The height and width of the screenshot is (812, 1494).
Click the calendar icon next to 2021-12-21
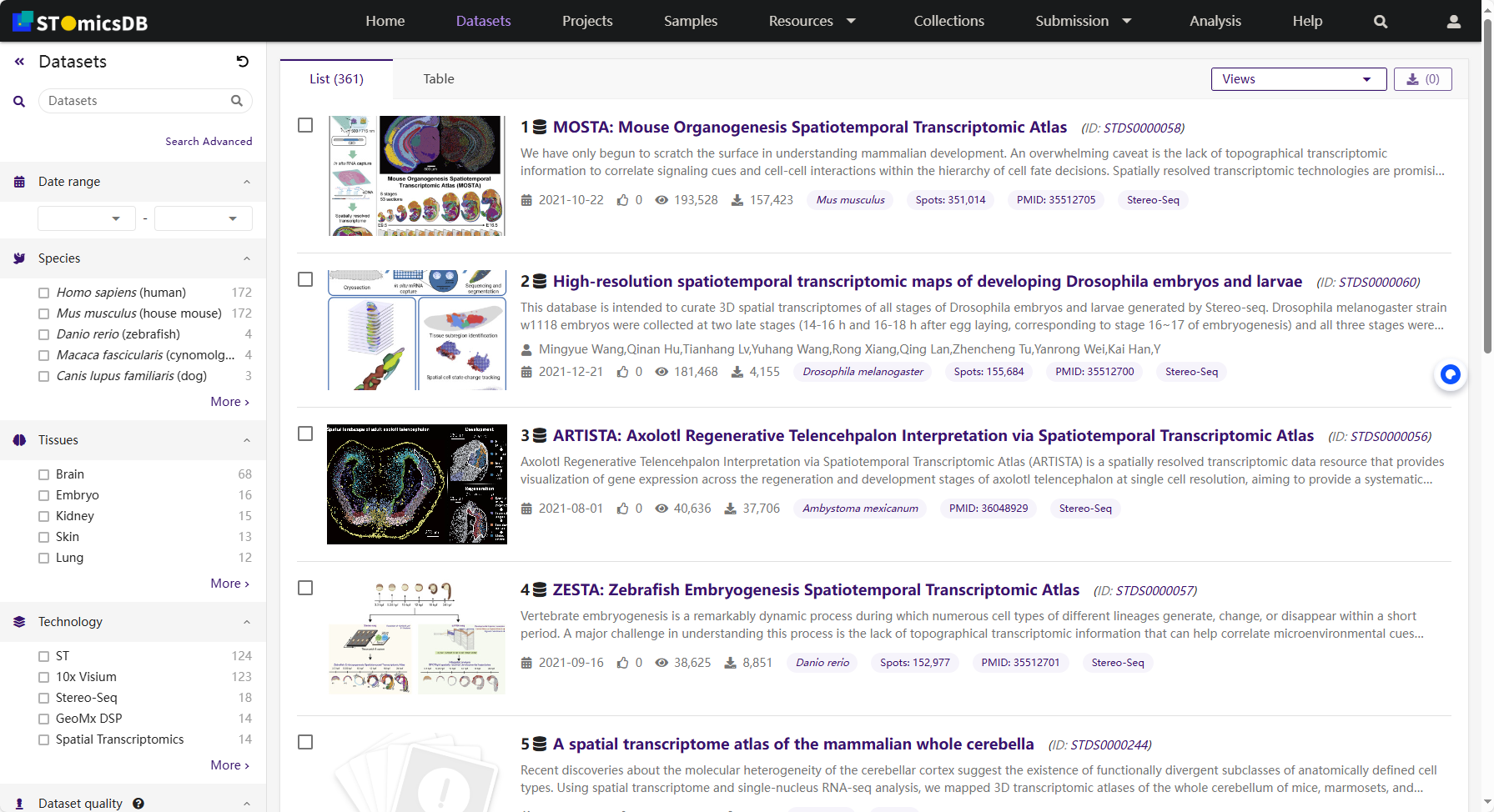tap(526, 372)
